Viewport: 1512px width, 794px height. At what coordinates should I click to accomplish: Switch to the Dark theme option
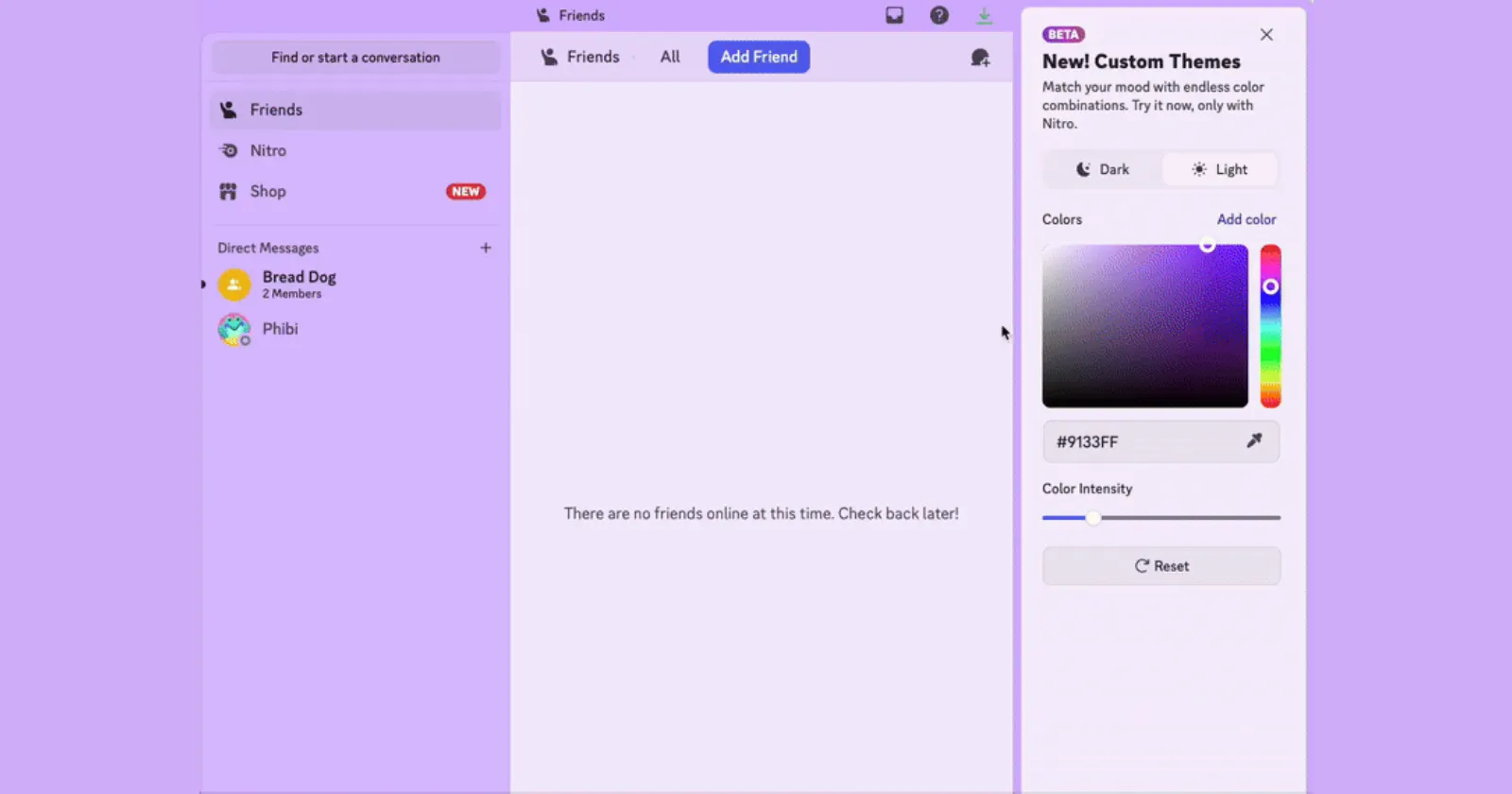click(x=1103, y=169)
